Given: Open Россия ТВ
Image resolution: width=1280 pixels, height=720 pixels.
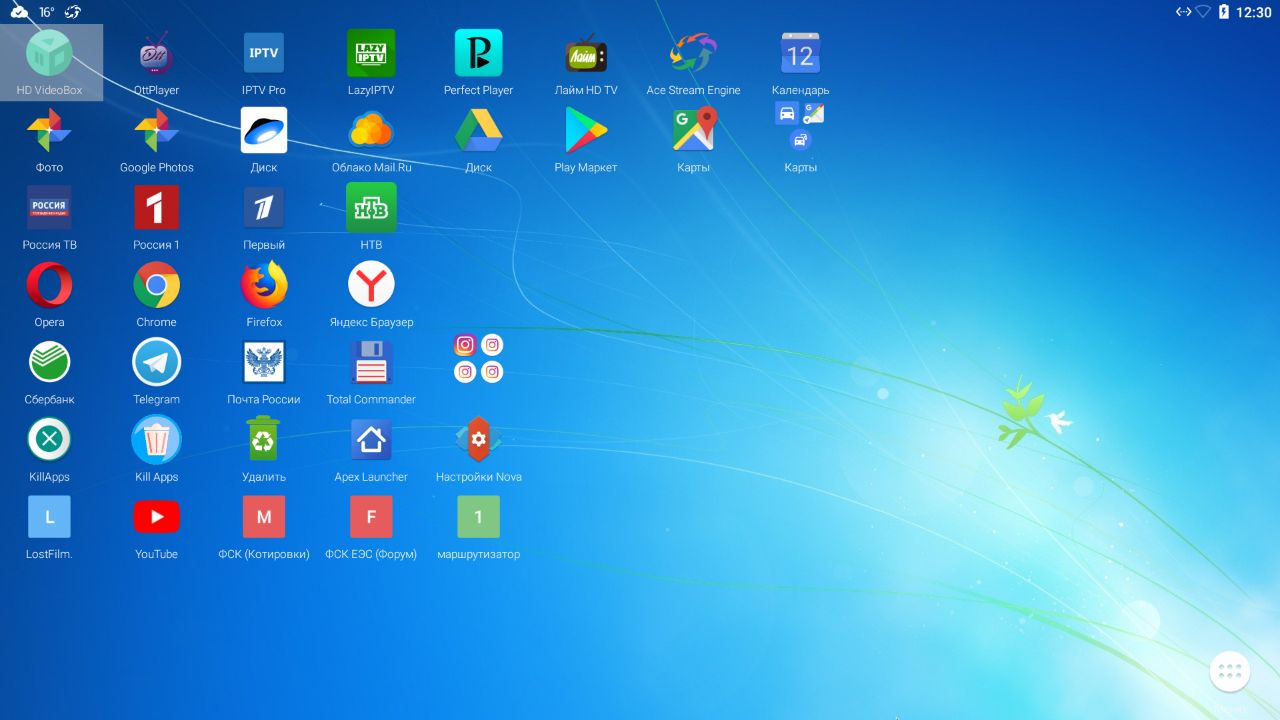Looking at the screenshot, I should tap(49, 208).
